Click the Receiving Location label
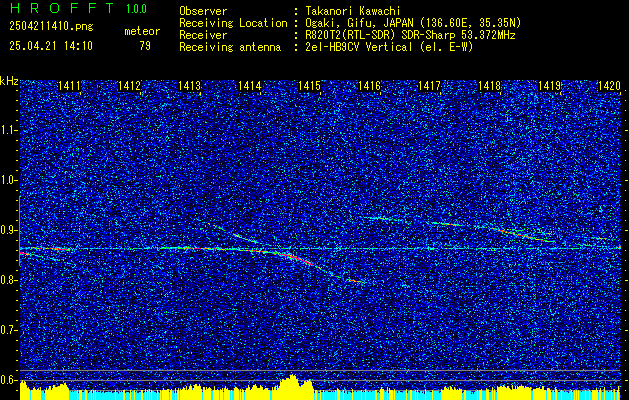 click(x=233, y=23)
